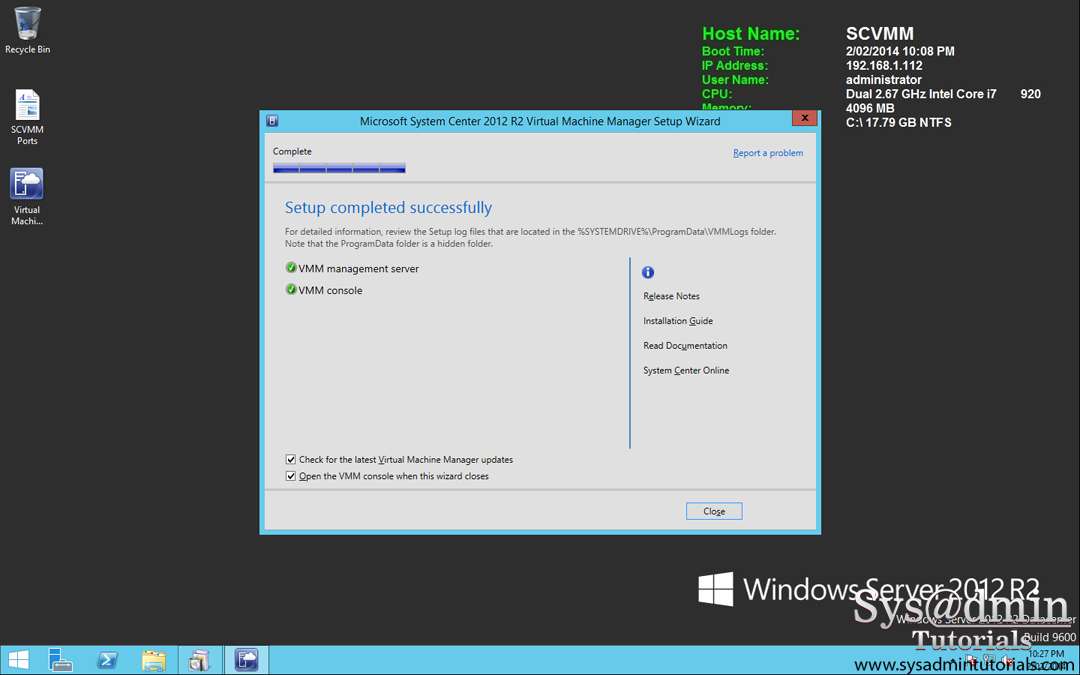This screenshot has height=675, width=1080.
Task: Launch PowerShell from the taskbar
Action: coord(107,660)
